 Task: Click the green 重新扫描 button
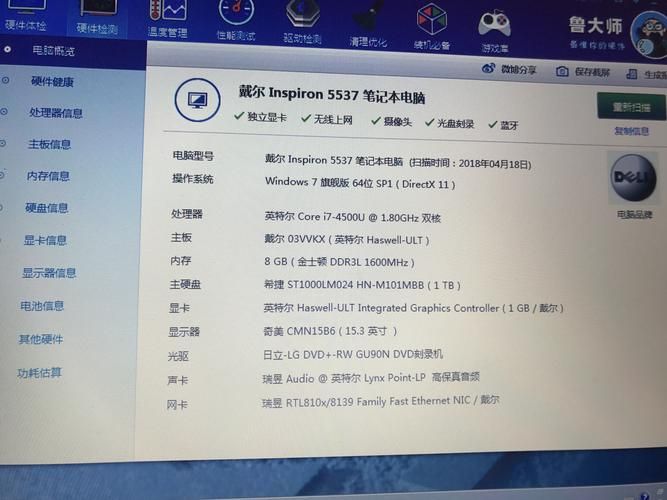tap(631, 106)
